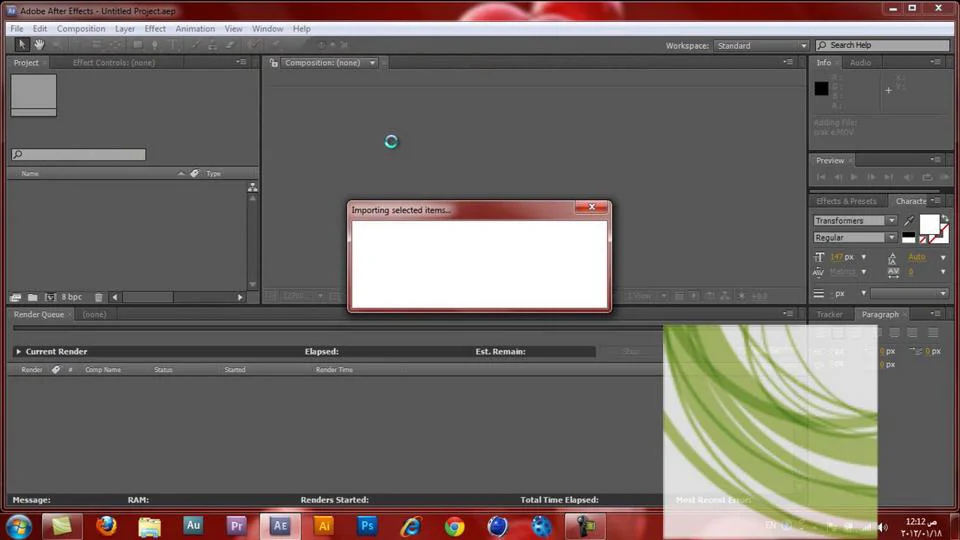
Task: Click the 8 bpc color depth button
Action: pyautogui.click(x=72, y=297)
